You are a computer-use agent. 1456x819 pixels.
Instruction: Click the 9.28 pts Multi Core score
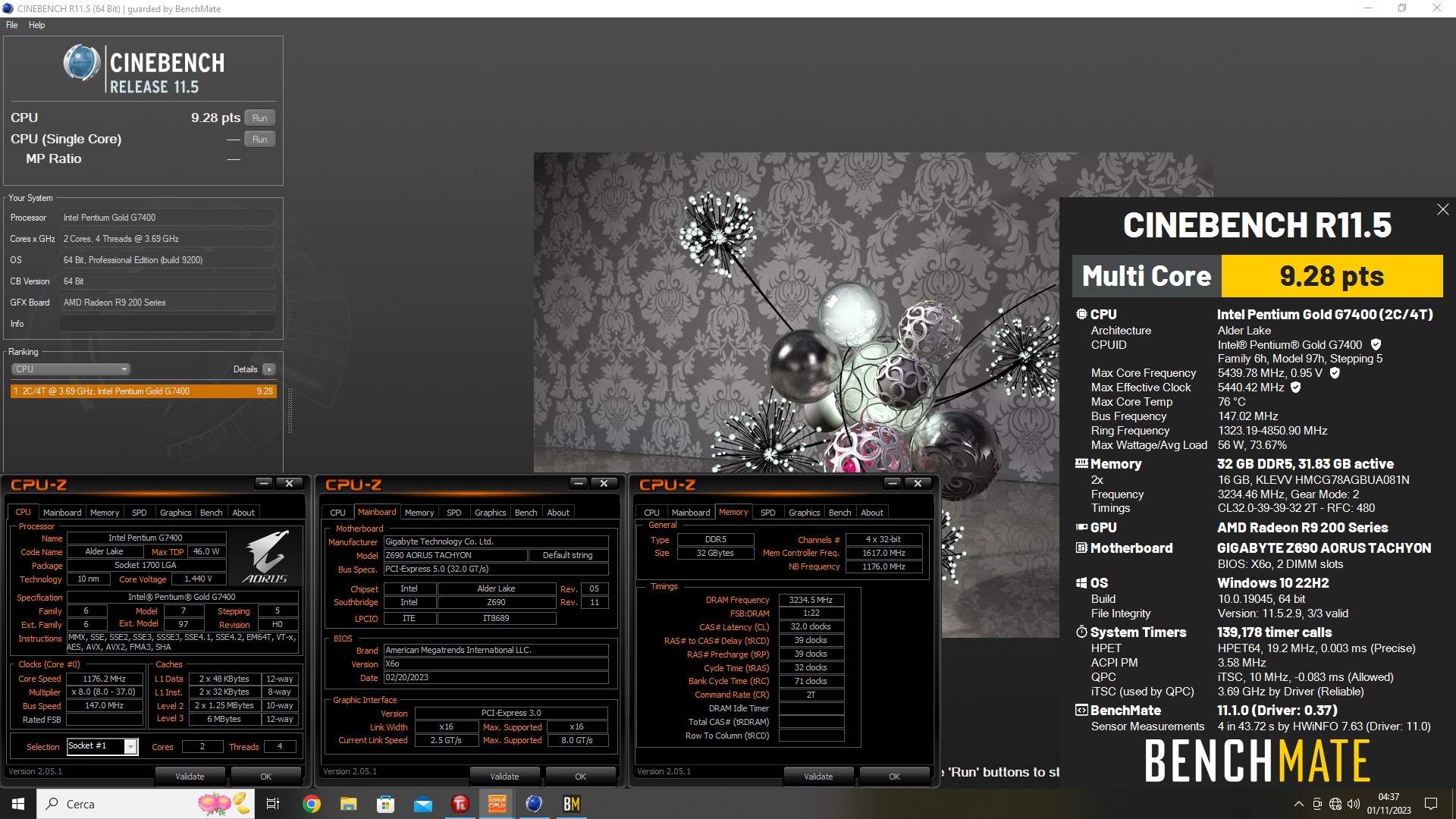tap(1332, 276)
